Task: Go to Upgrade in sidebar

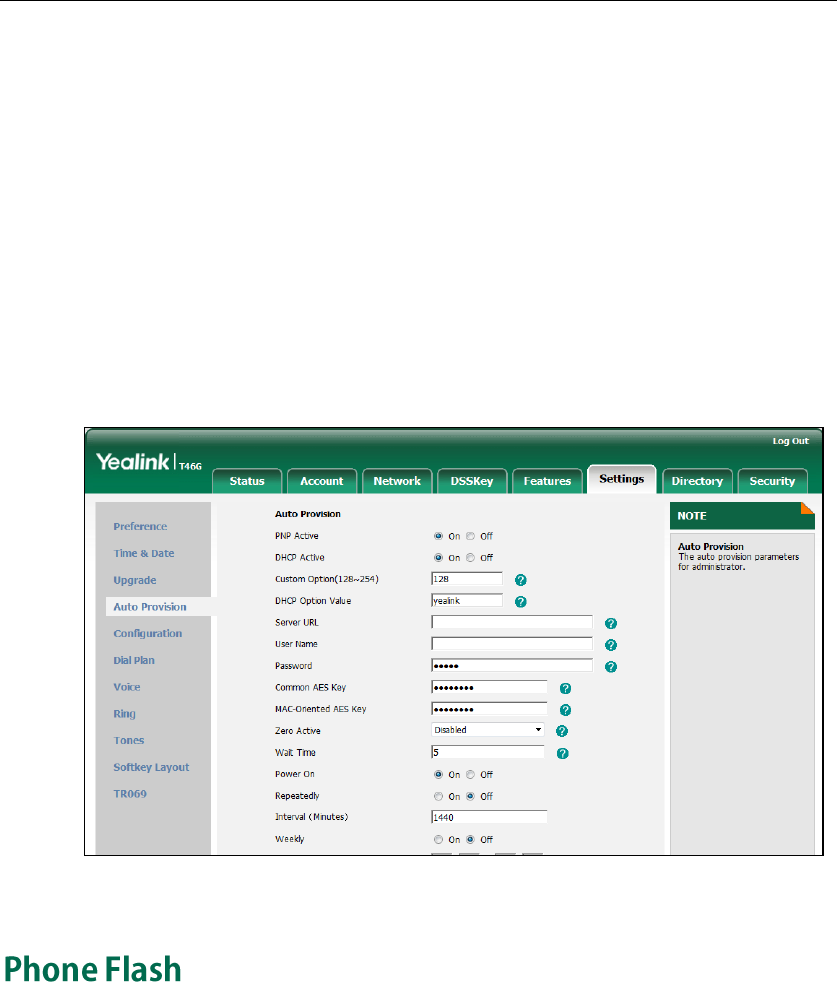Action: pos(134,580)
